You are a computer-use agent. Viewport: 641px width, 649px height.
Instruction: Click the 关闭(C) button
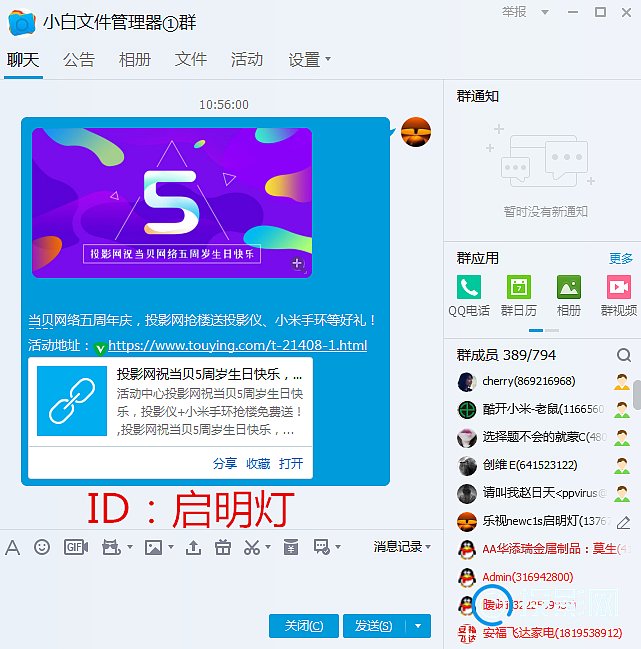tap(304, 626)
